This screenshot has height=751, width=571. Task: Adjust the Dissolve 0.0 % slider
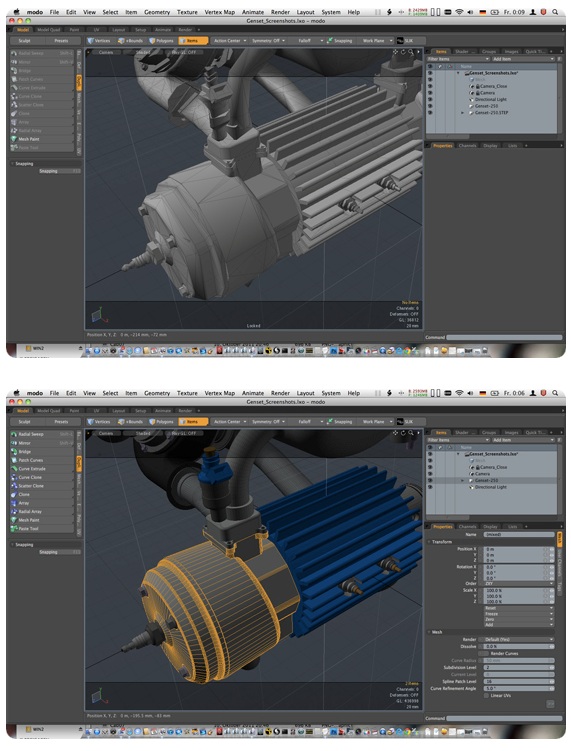(x=519, y=647)
